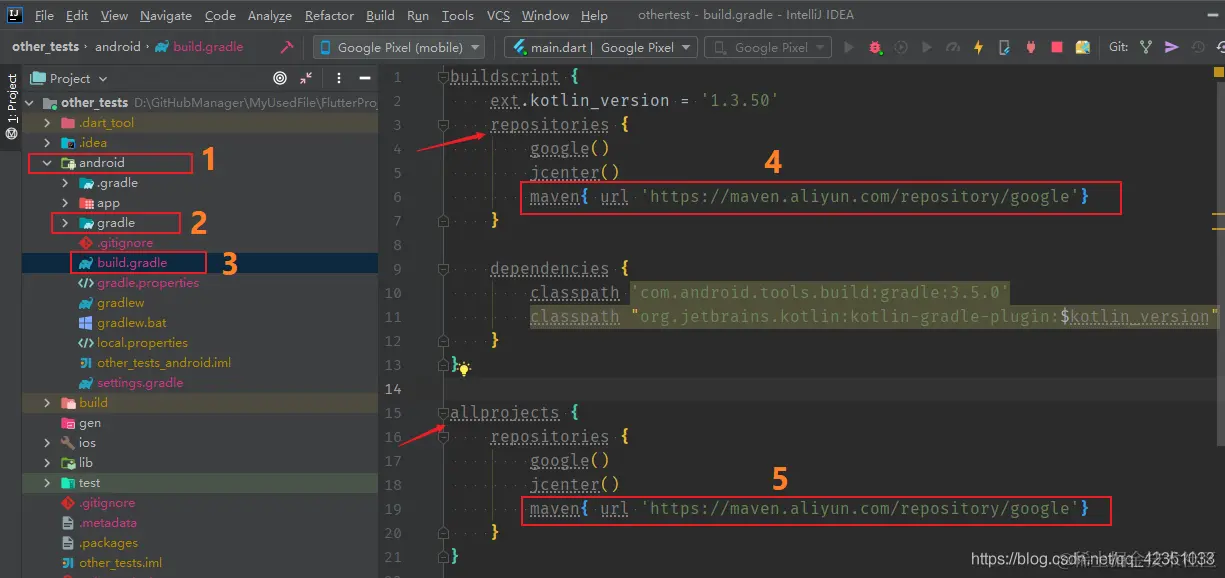Expand the lib folder chevron
The width and height of the screenshot is (1225, 578).
pyautogui.click(x=47, y=463)
